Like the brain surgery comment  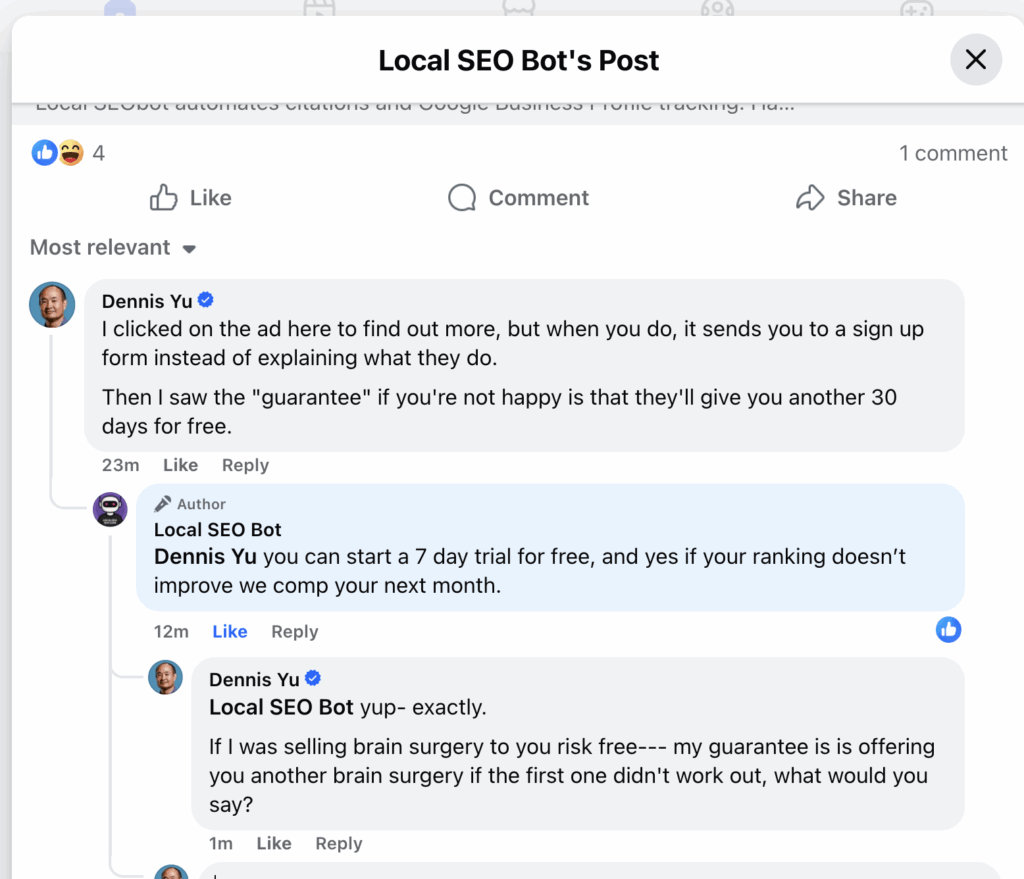tap(273, 844)
